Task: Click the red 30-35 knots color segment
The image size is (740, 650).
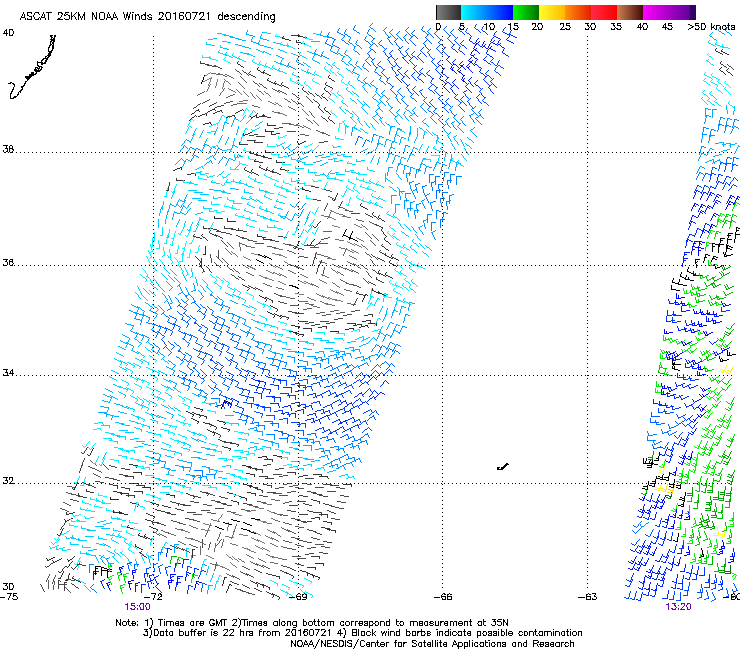Action: click(604, 12)
